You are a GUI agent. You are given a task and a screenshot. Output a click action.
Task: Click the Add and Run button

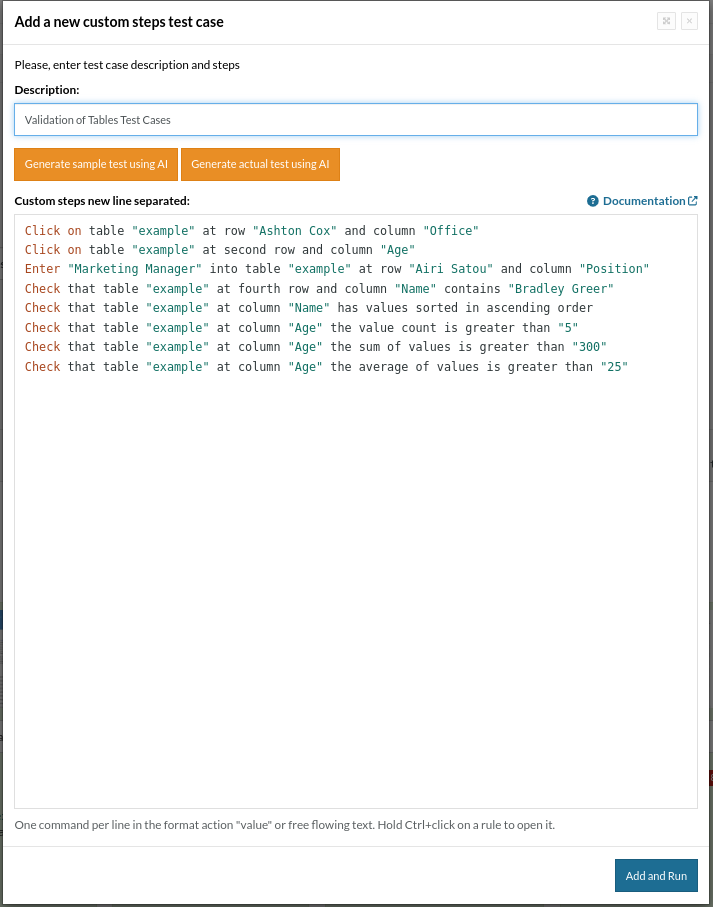coord(656,876)
